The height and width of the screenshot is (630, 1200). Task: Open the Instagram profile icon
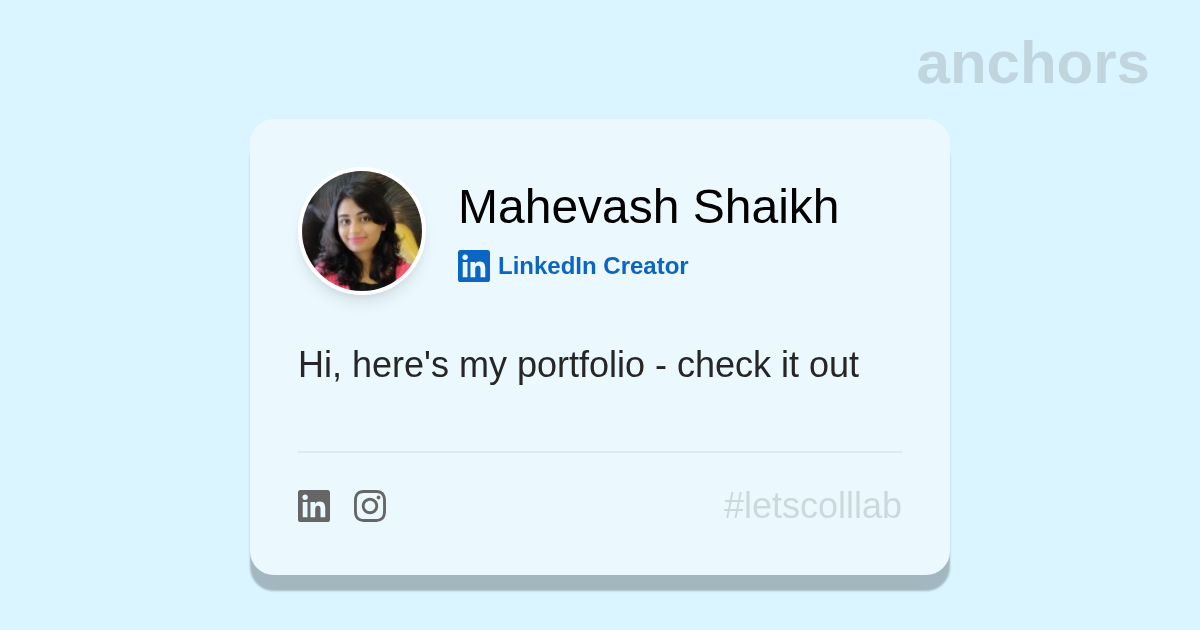[370, 506]
